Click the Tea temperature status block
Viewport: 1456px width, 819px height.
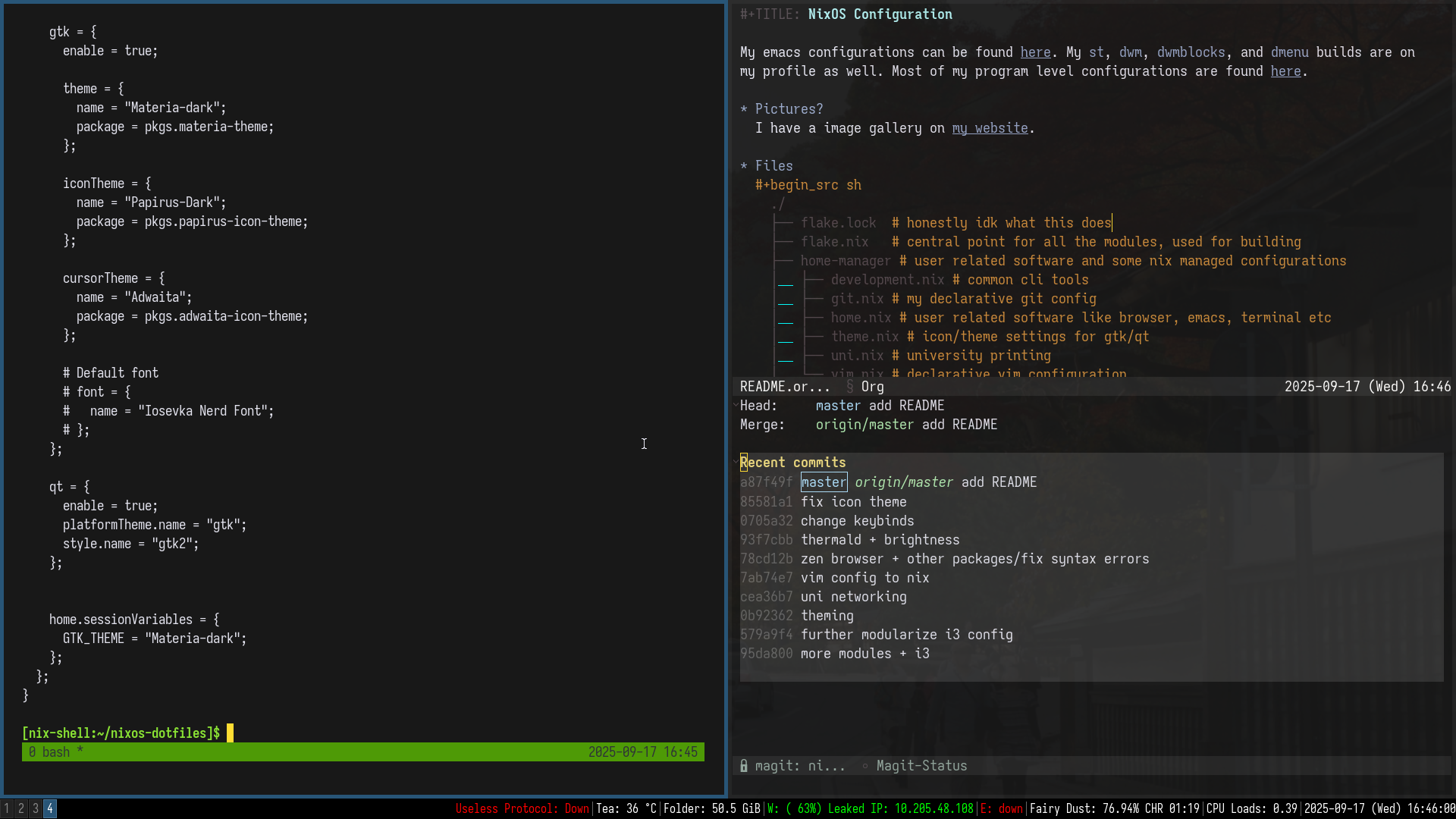point(626,808)
